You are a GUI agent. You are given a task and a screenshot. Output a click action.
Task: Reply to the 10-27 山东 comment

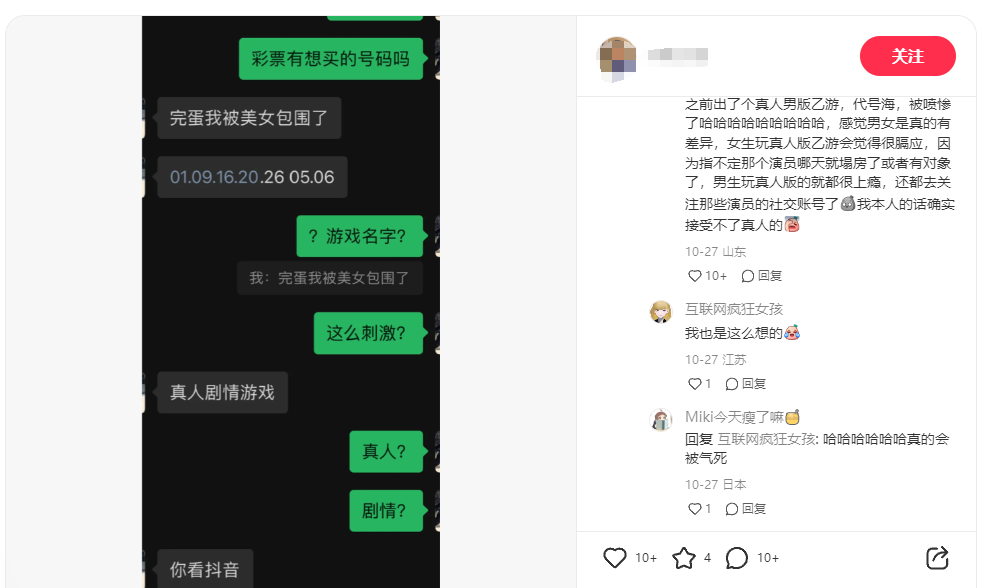pyautogui.click(x=762, y=276)
